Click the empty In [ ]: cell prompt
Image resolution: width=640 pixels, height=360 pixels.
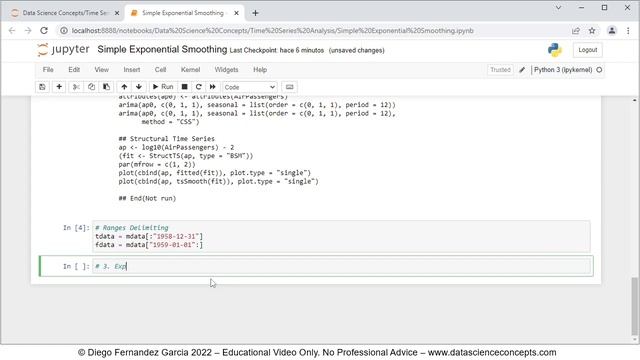[x=76, y=266]
